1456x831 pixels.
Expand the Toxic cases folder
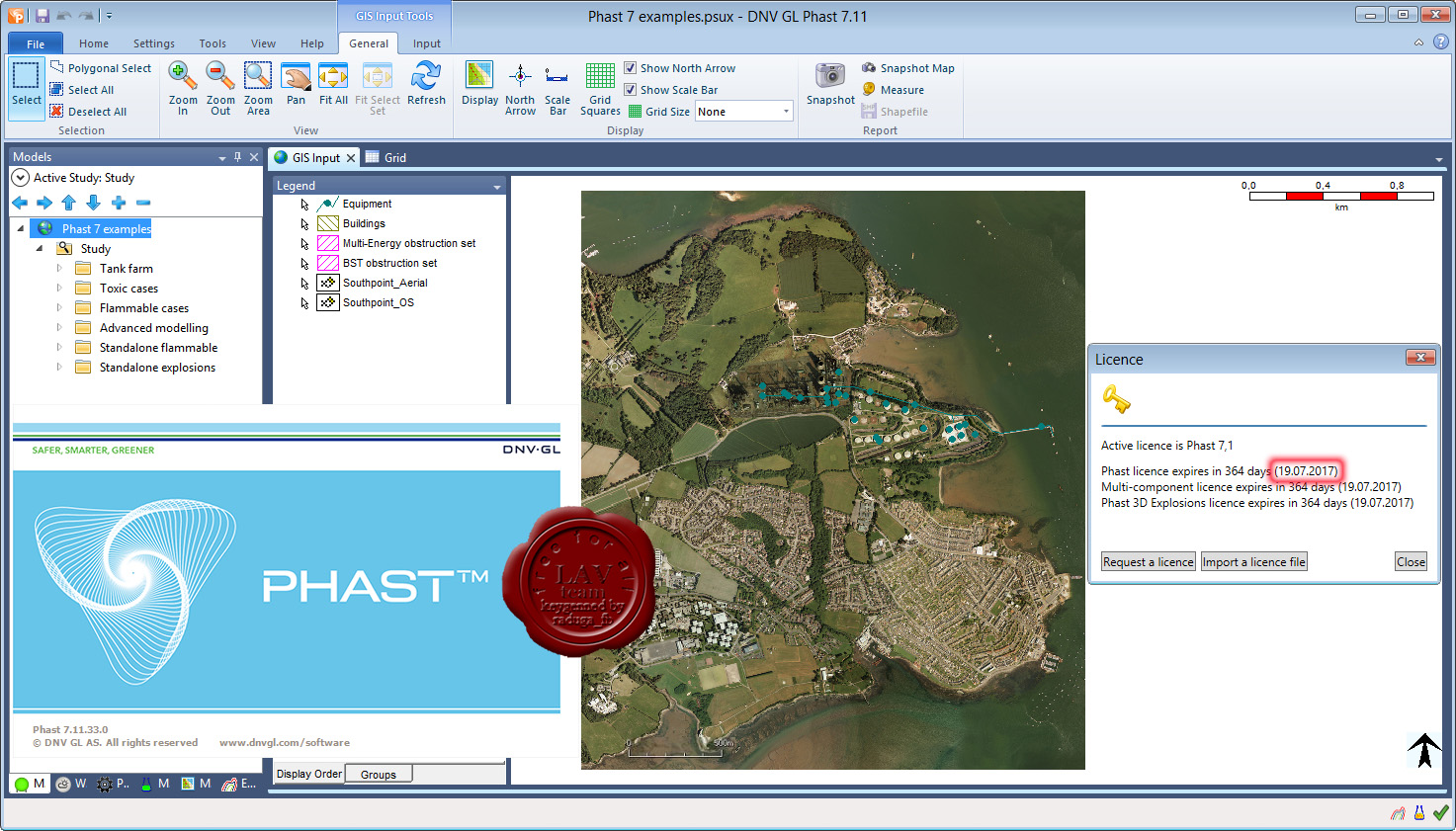point(58,289)
